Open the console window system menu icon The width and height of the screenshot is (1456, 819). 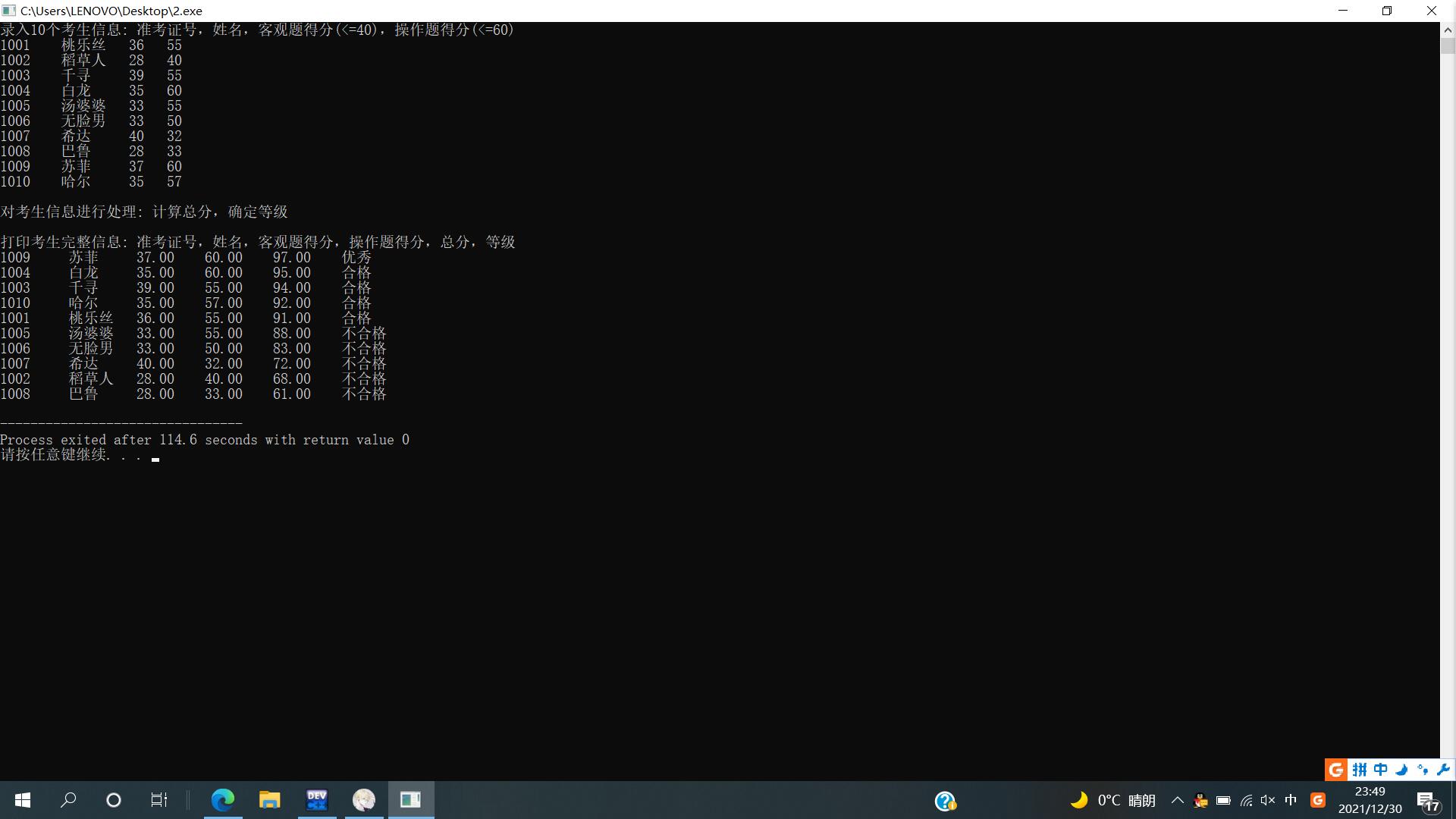coord(8,11)
